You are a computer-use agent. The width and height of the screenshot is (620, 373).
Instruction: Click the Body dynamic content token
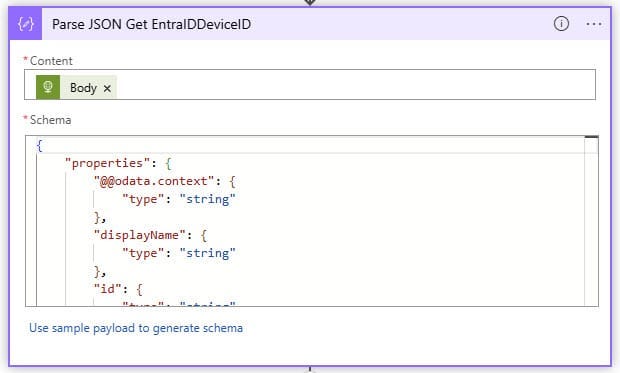pos(76,87)
